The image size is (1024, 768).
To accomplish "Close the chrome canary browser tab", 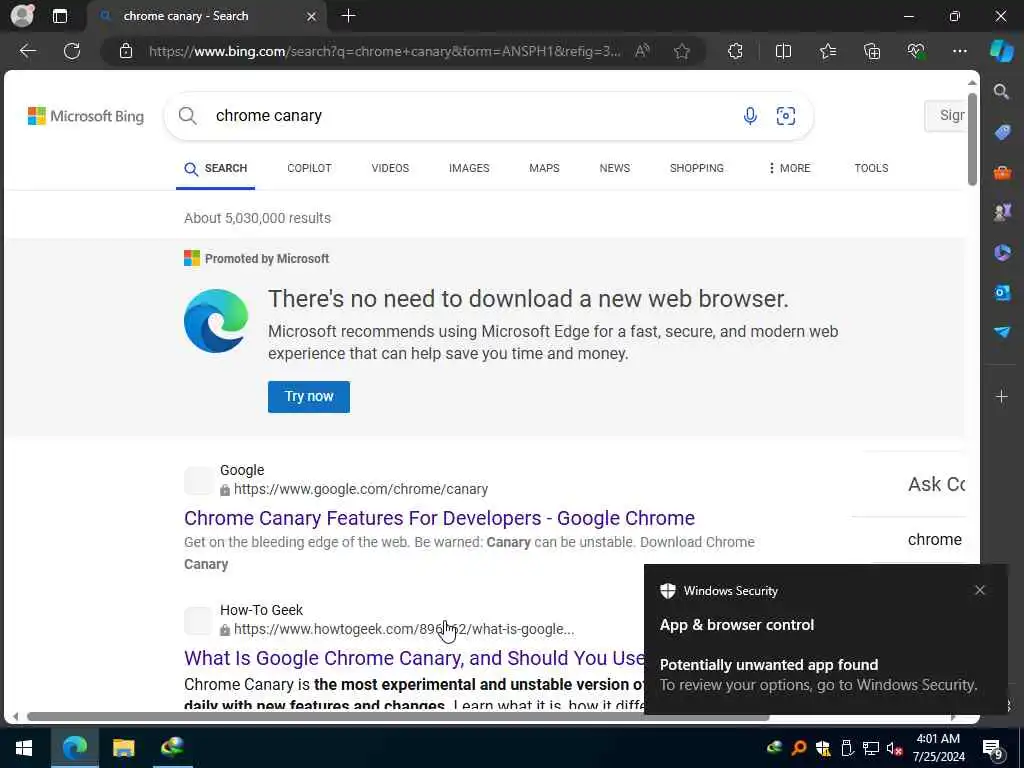I will point(312,16).
